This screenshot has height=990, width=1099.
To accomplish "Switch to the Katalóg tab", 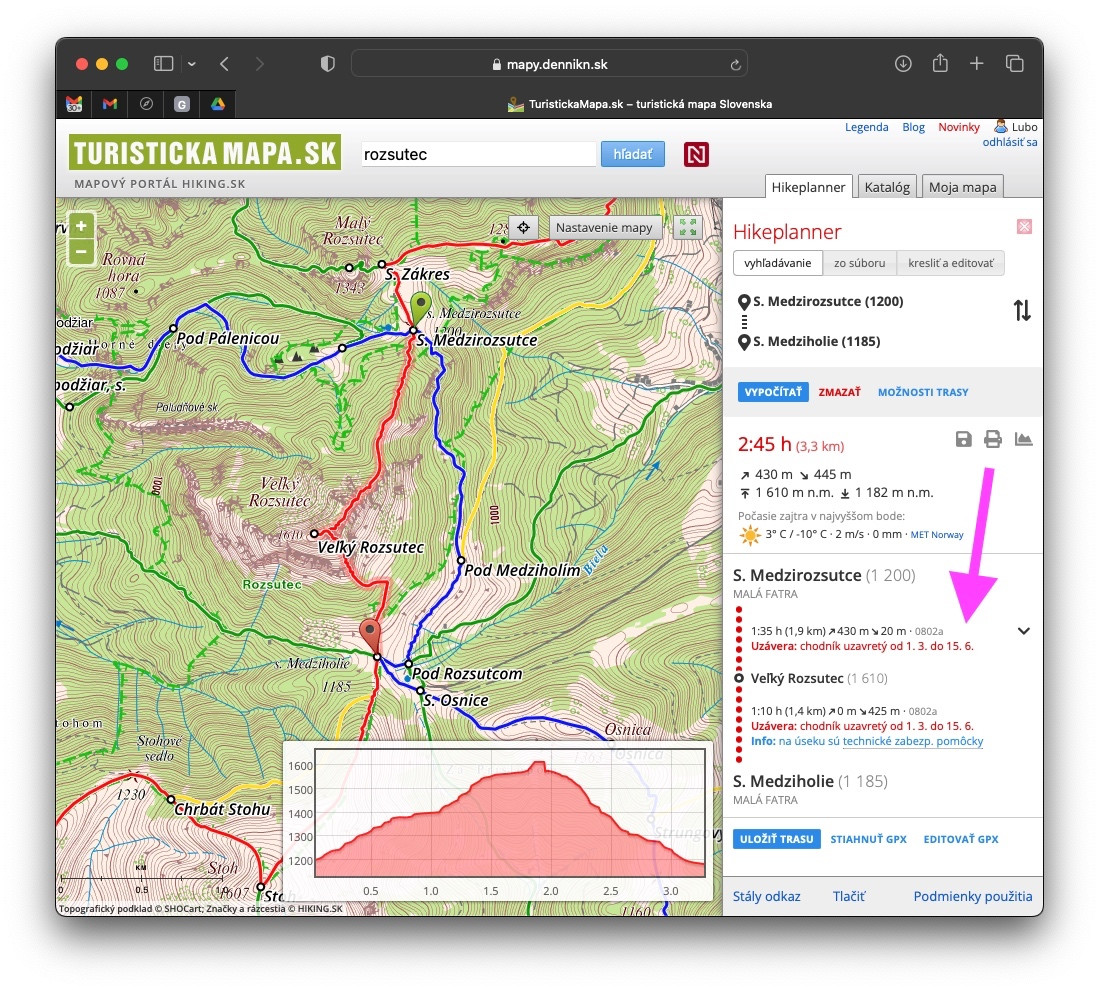I will click(x=886, y=187).
